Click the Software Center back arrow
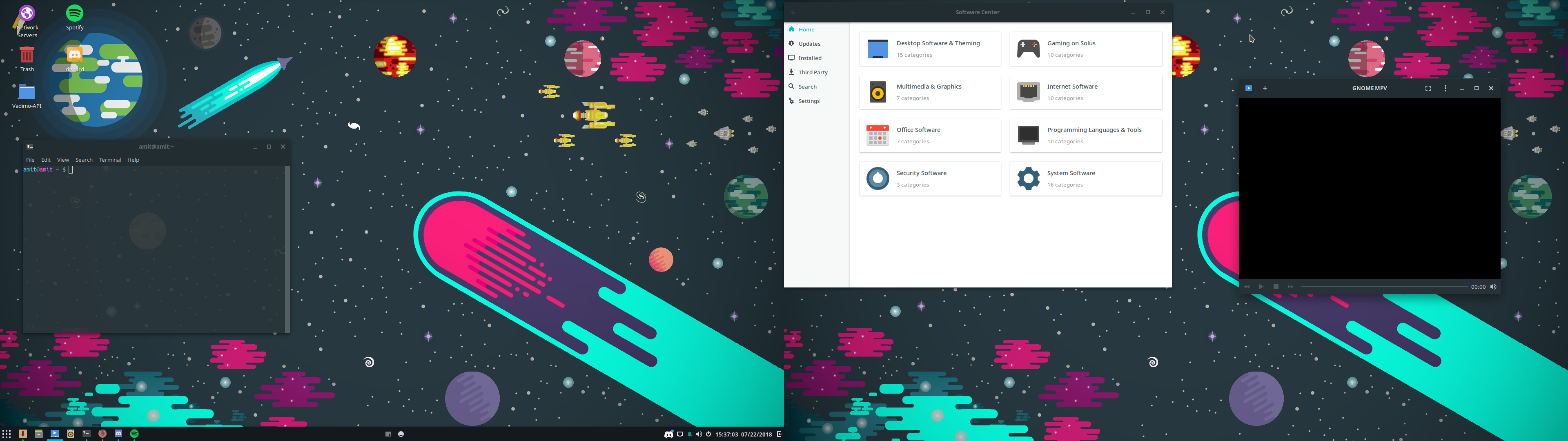Image resolution: width=1568 pixels, height=441 pixels. pyautogui.click(x=793, y=12)
